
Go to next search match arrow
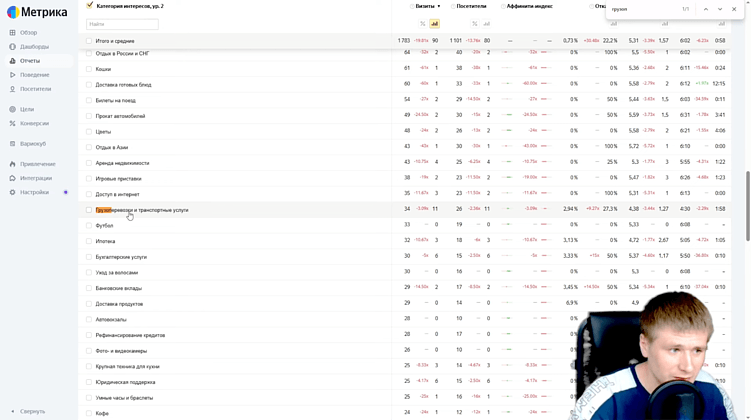[720, 9]
